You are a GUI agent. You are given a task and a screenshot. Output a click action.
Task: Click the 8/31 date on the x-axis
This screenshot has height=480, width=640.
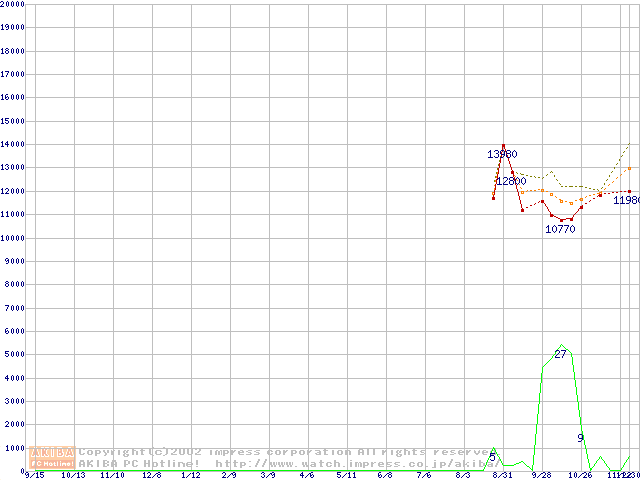pyautogui.click(x=502, y=475)
